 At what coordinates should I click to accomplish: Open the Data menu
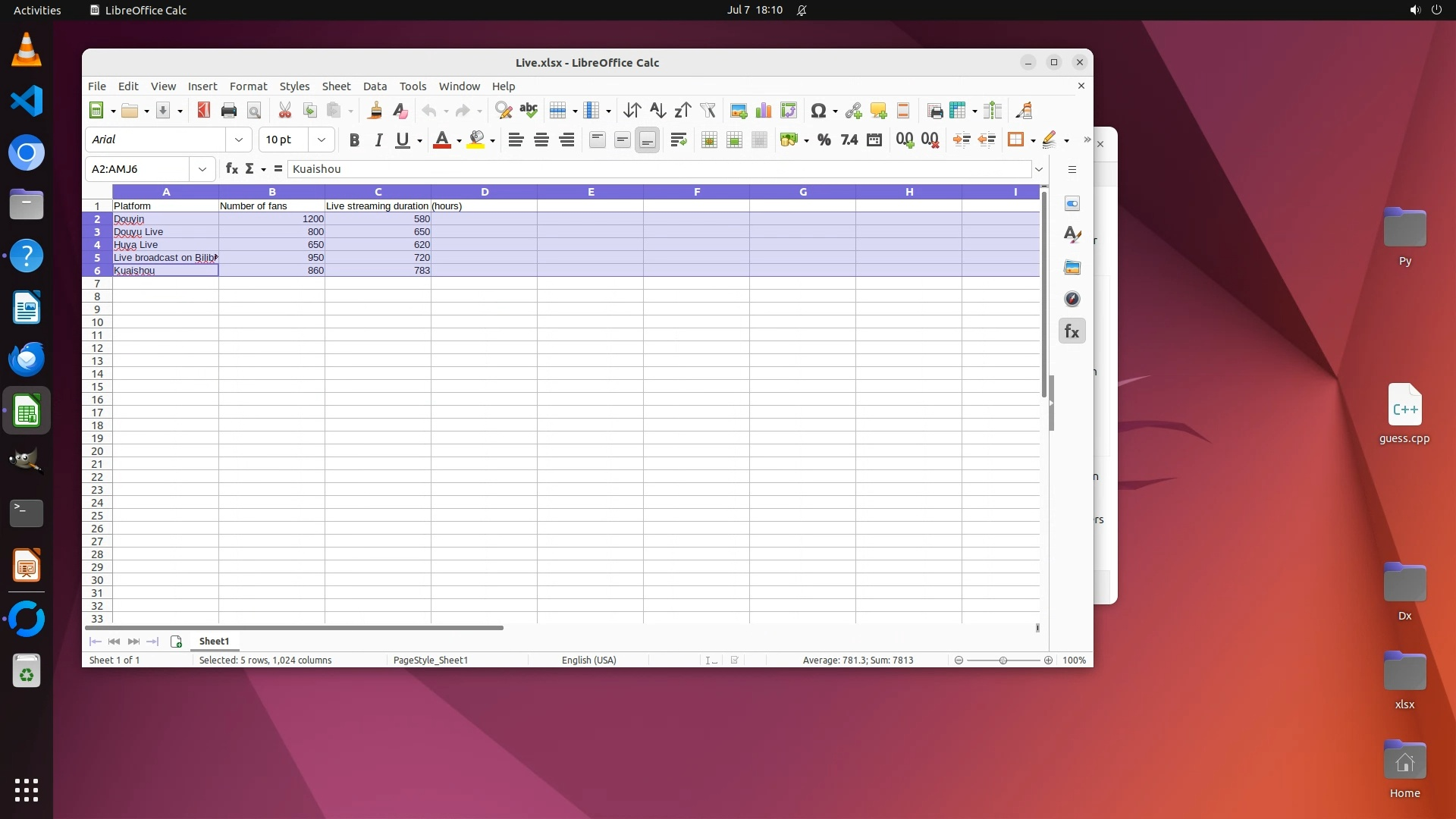(x=375, y=86)
